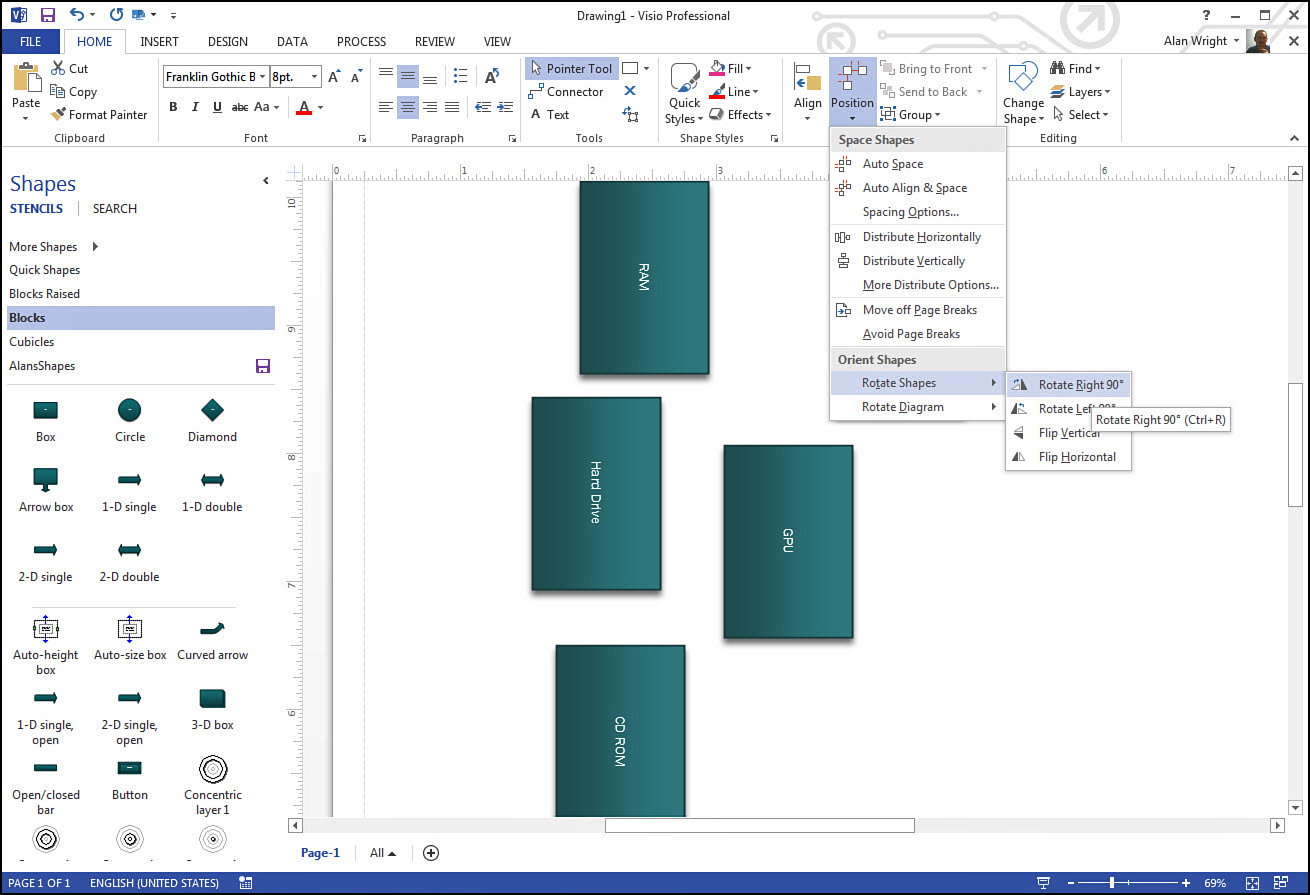Pick the Curved arrow stencil shape
The height and width of the screenshot is (895, 1310).
click(x=212, y=629)
